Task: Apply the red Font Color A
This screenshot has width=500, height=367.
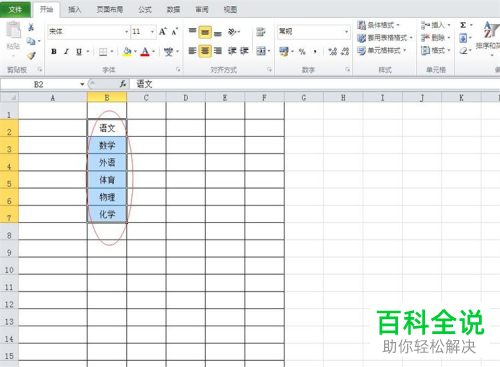Action: pyautogui.click(x=145, y=52)
